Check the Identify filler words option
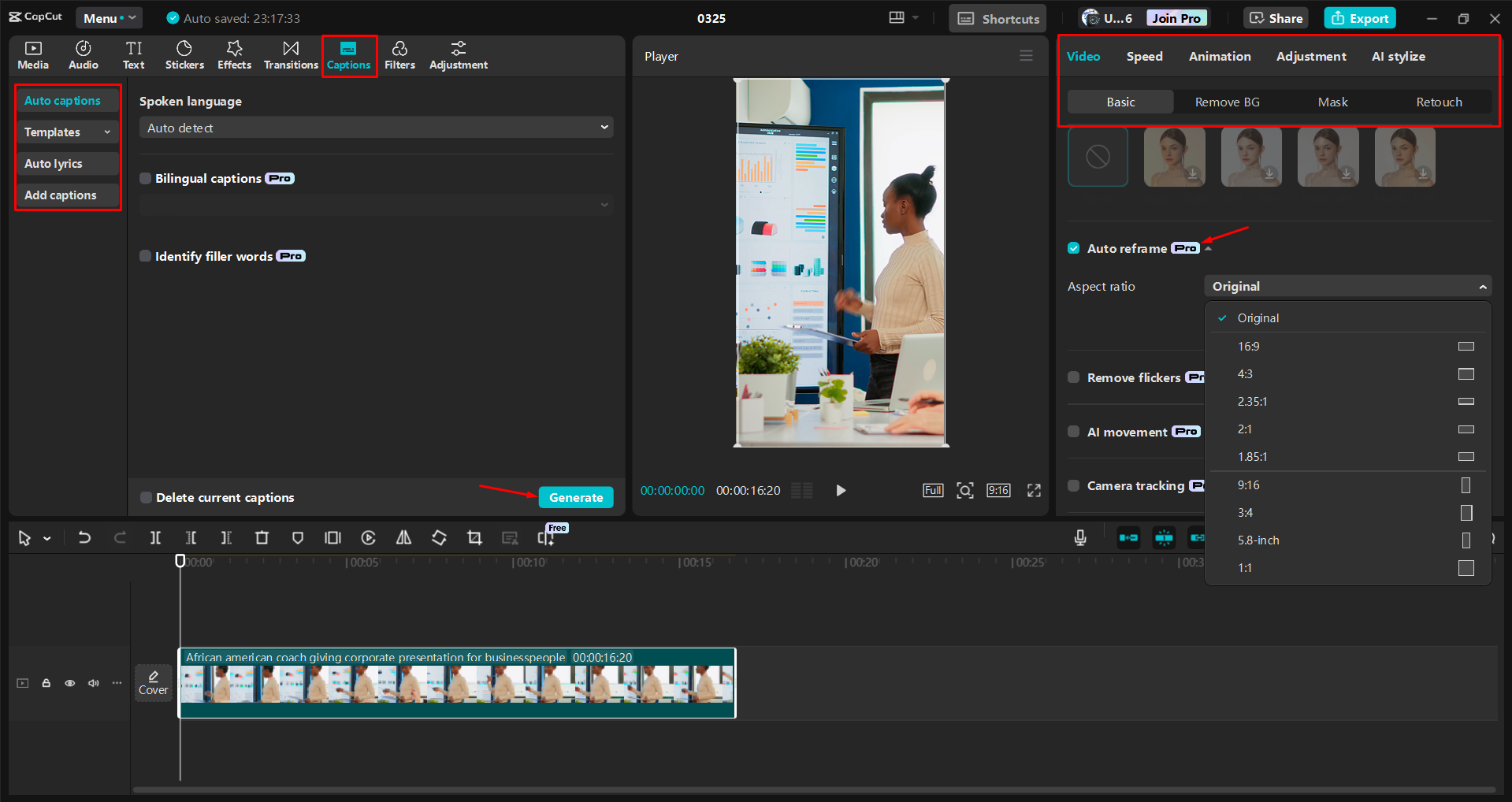 (x=145, y=255)
